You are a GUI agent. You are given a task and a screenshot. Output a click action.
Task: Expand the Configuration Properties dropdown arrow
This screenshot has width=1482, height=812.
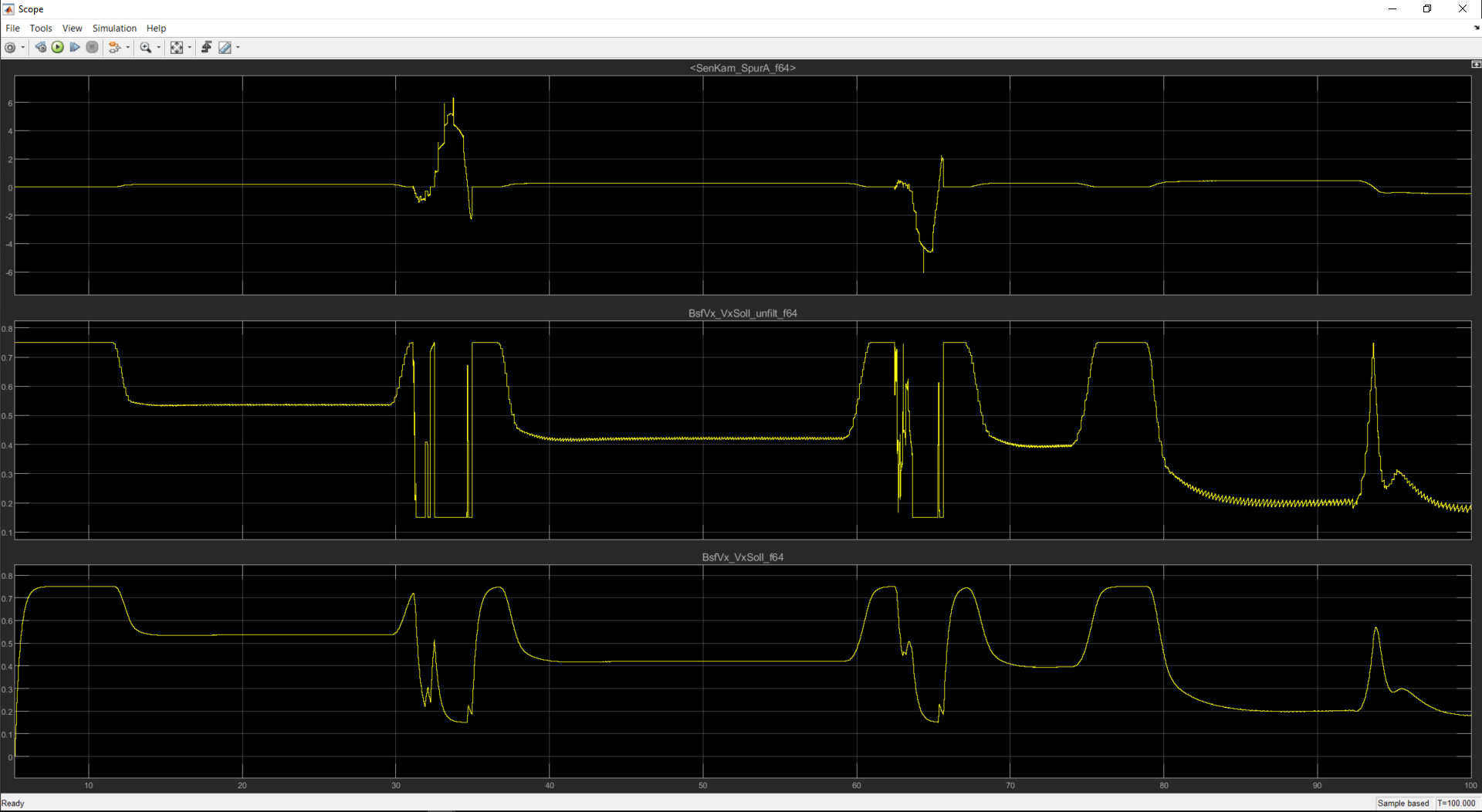click(x=23, y=48)
